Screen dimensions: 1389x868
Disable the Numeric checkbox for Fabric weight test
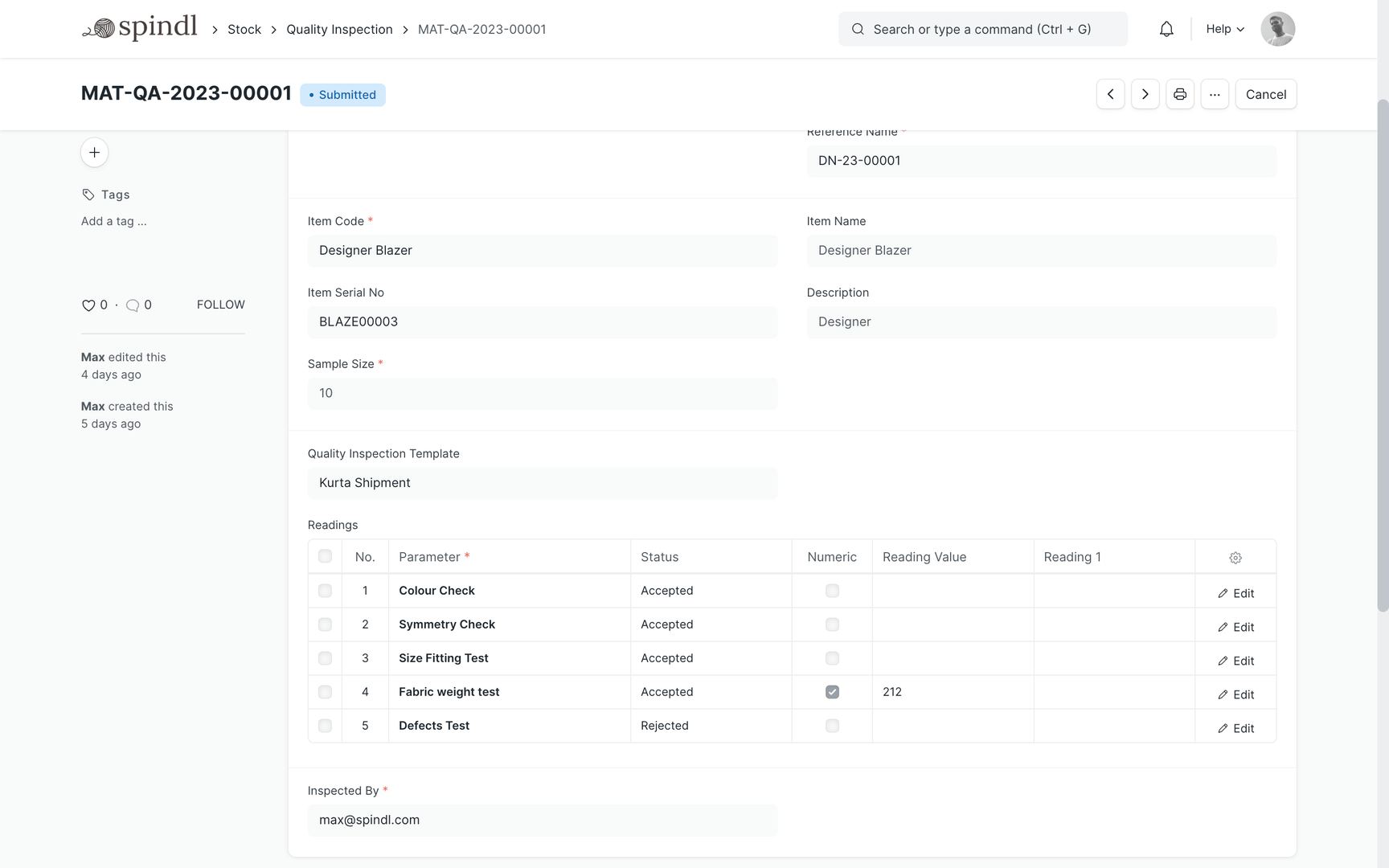coord(832,691)
